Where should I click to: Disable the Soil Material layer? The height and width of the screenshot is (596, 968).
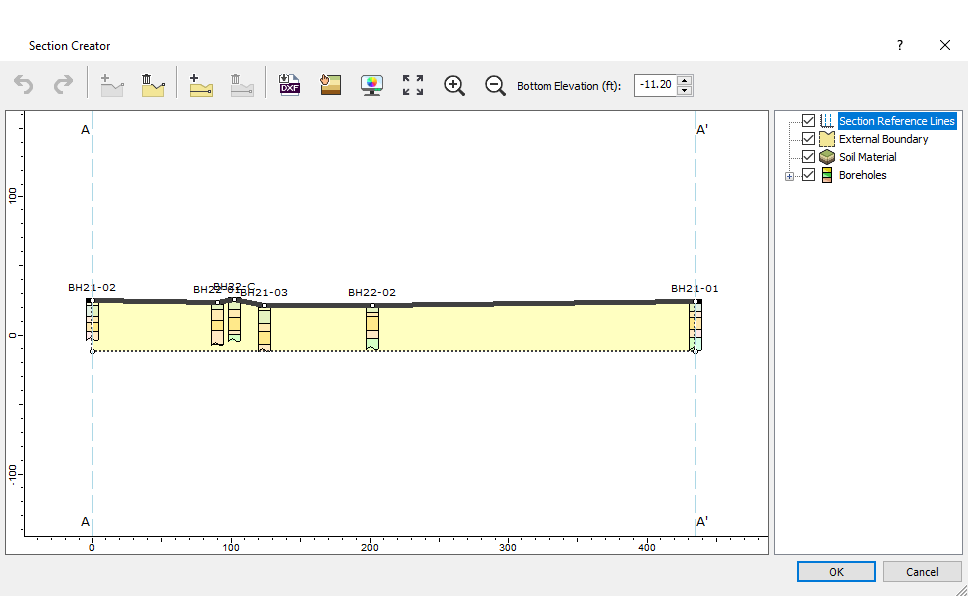(808, 156)
